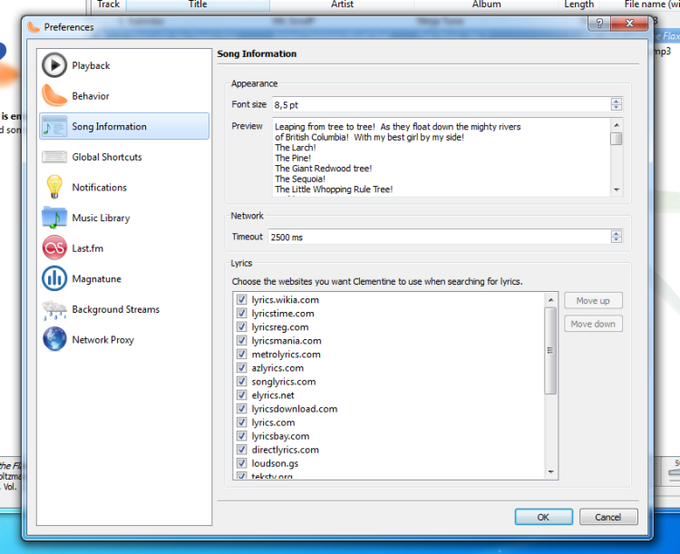Toggle azlyrics.com checkbox
Image resolution: width=680 pixels, height=554 pixels.
coord(242,368)
